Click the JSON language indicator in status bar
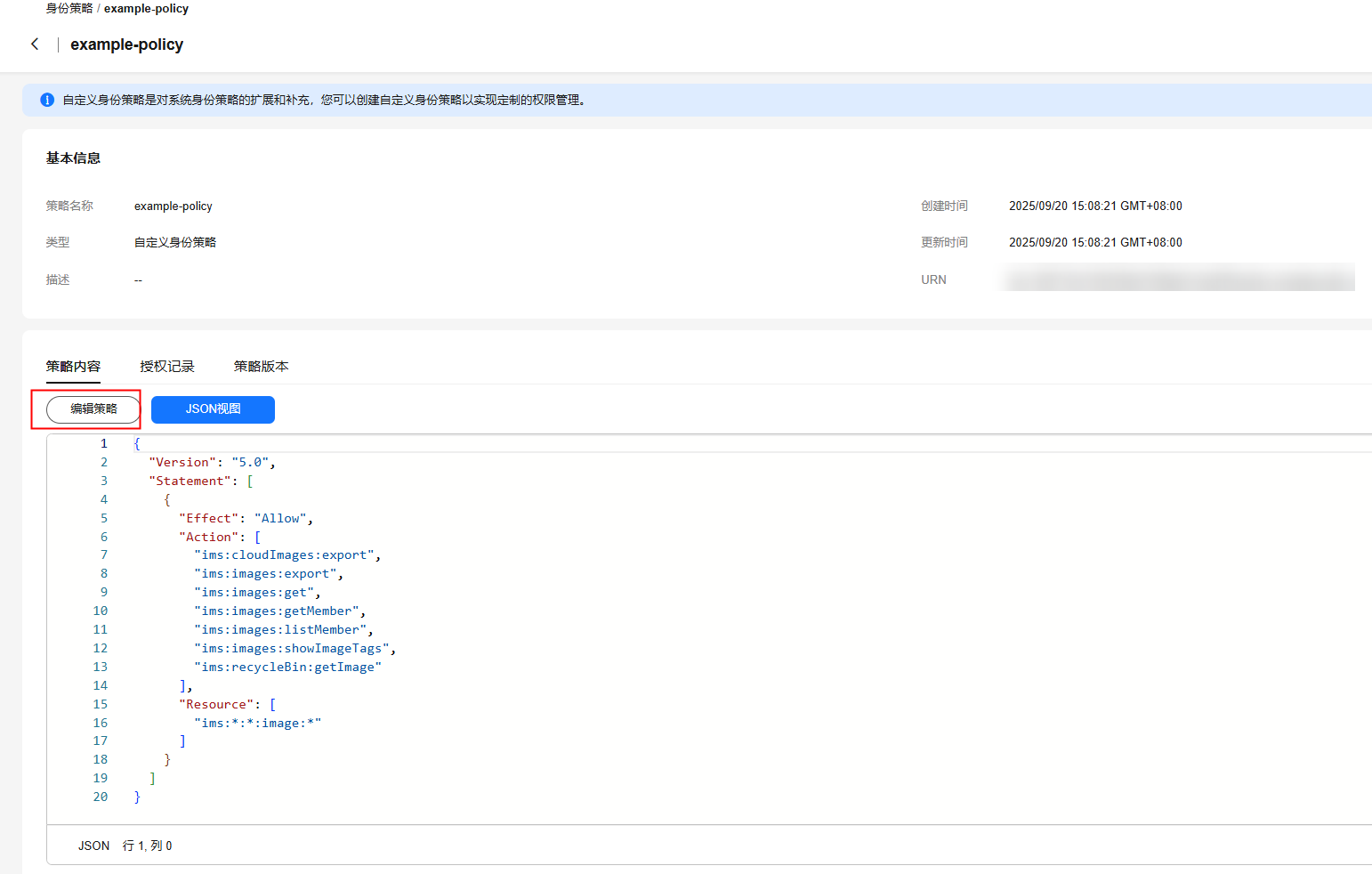Image resolution: width=1372 pixels, height=874 pixels. 93,846
